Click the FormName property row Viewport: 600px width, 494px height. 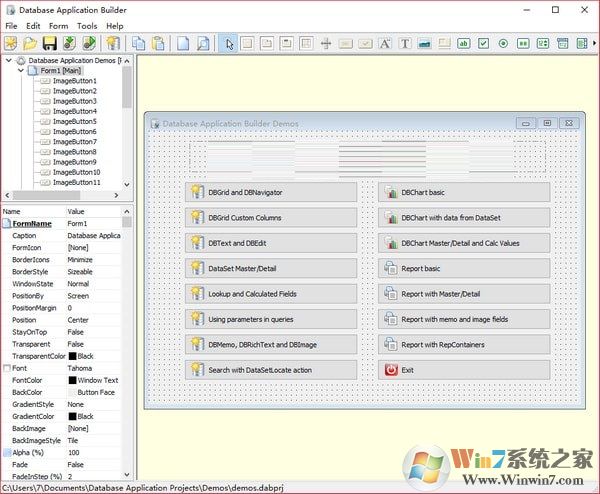(62, 223)
